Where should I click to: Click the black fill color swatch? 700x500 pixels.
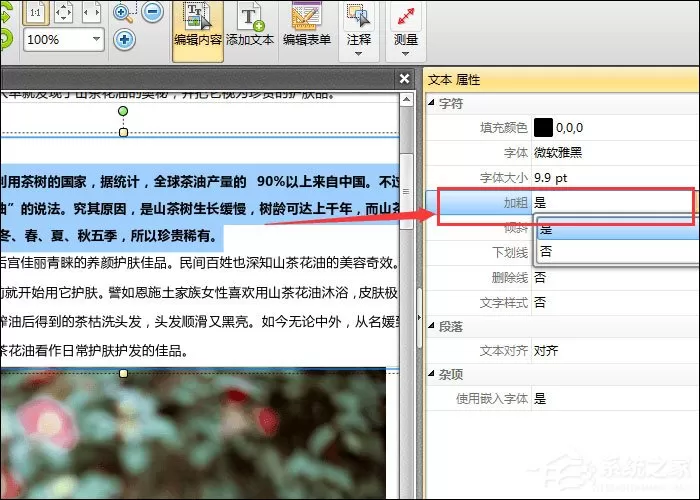[543, 128]
